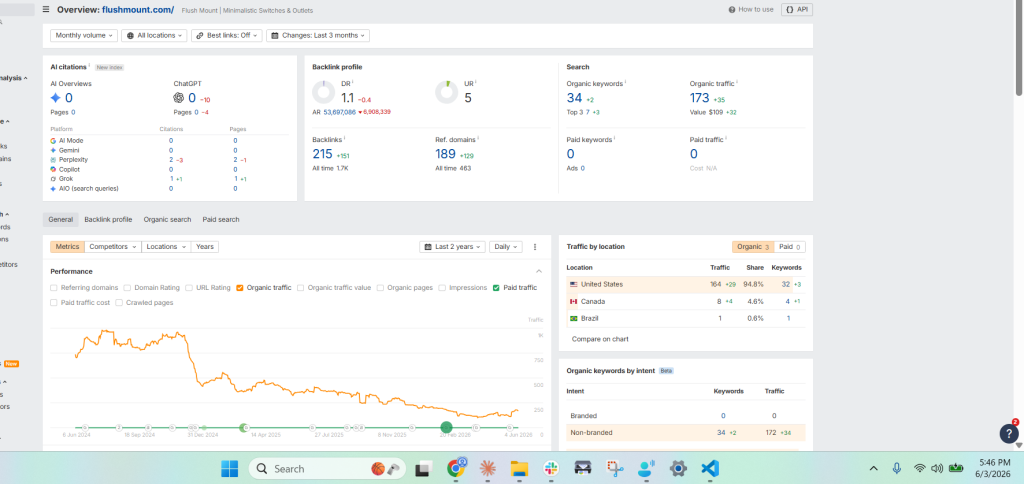Screen dimensions: 1024x484
Task: Enable the Domain Rating checkbox
Action: tap(127, 287)
